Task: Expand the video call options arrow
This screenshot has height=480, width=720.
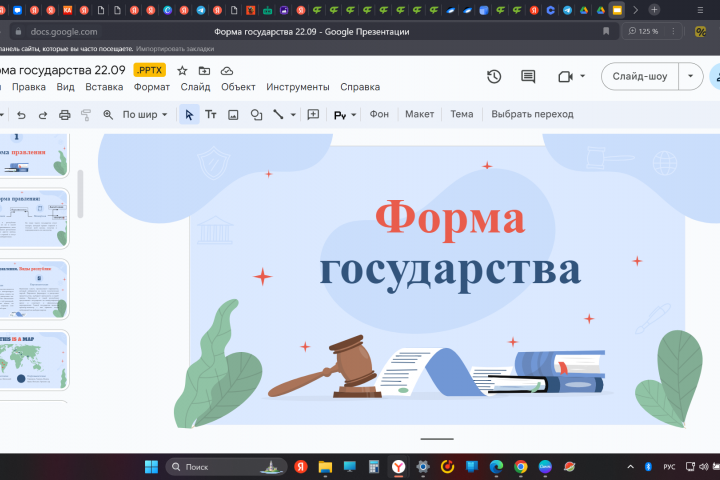Action: coord(582,76)
